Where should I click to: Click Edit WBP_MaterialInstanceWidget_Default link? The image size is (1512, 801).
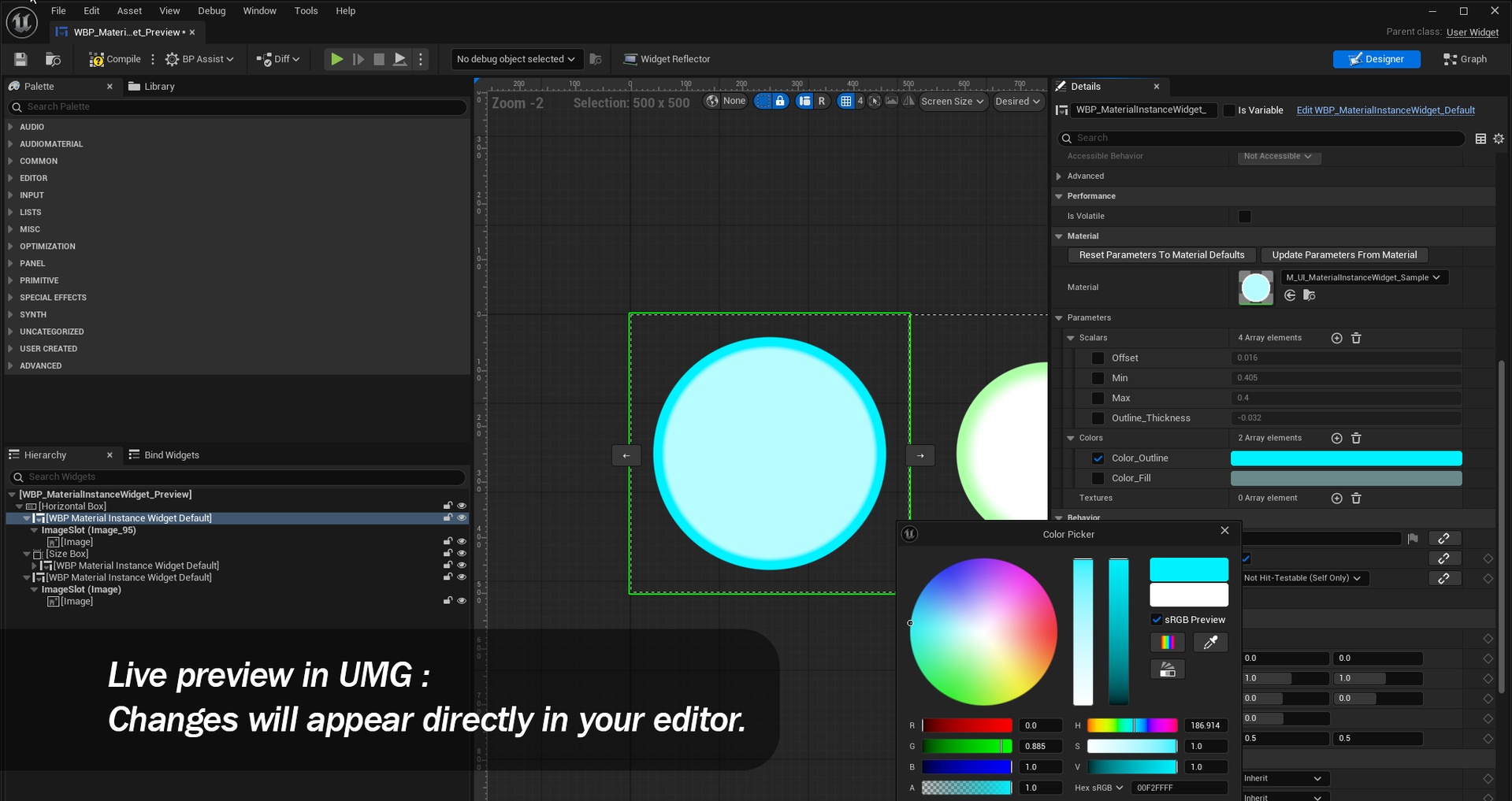pos(1385,110)
